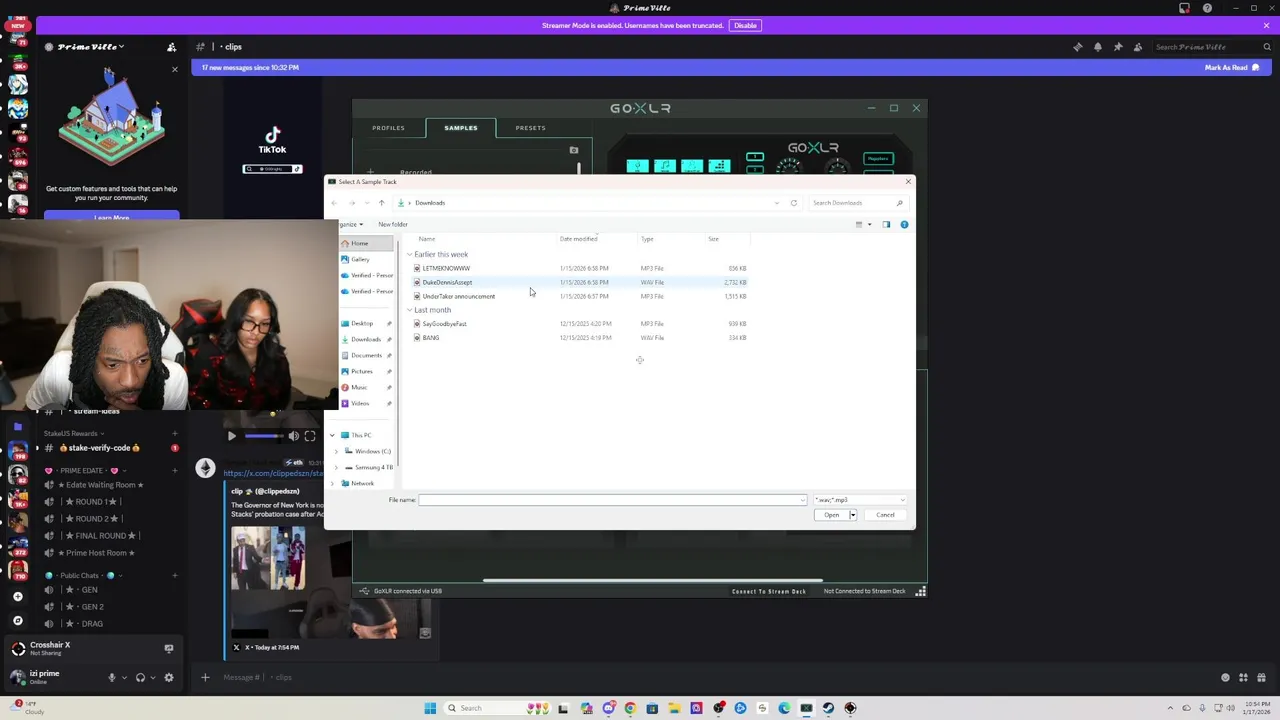Click the Cancel button in the dialog

pyautogui.click(x=885, y=515)
